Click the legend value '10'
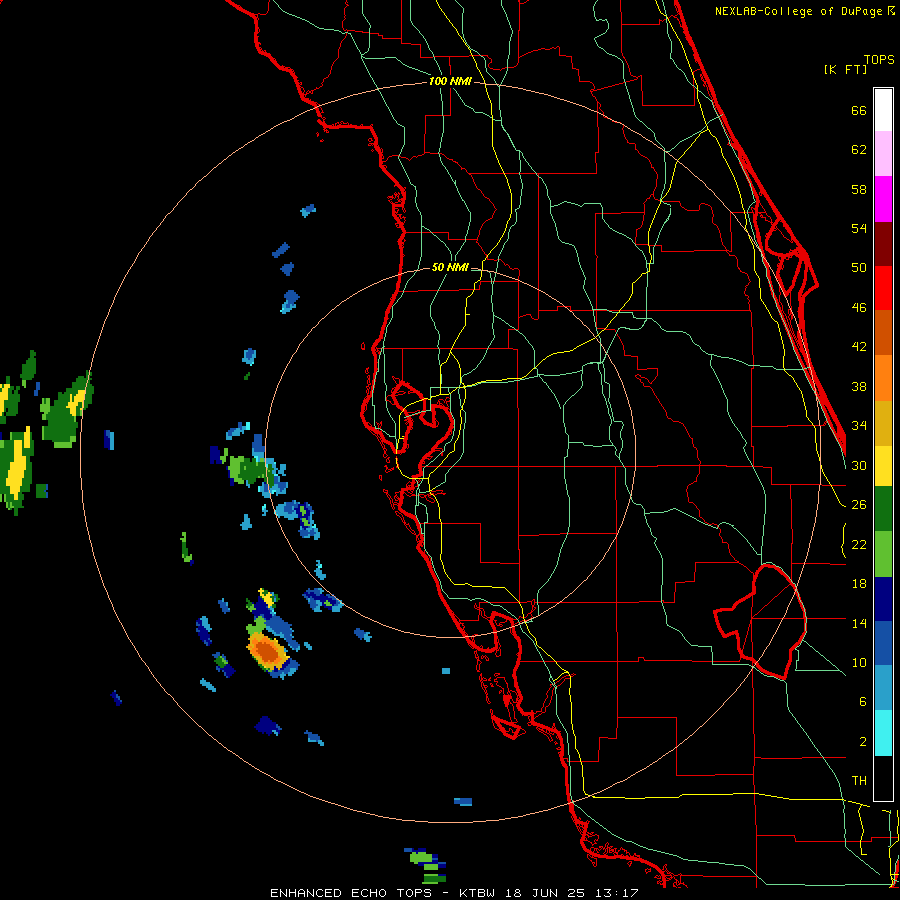 [x=859, y=663]
